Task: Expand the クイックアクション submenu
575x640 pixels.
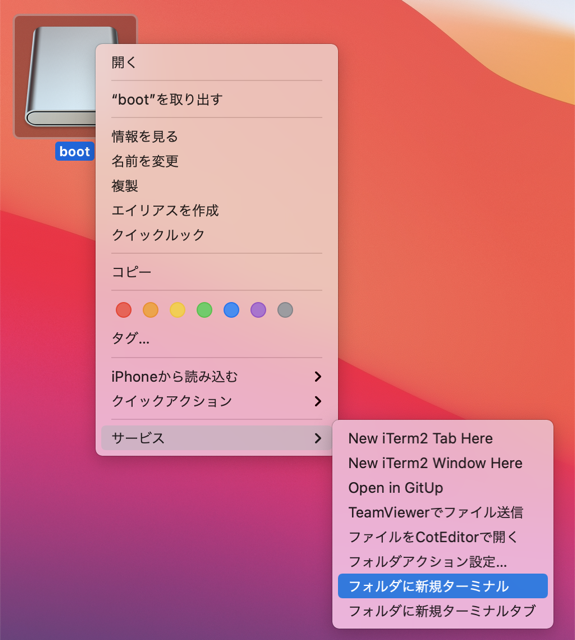Action: pos(217,401)
